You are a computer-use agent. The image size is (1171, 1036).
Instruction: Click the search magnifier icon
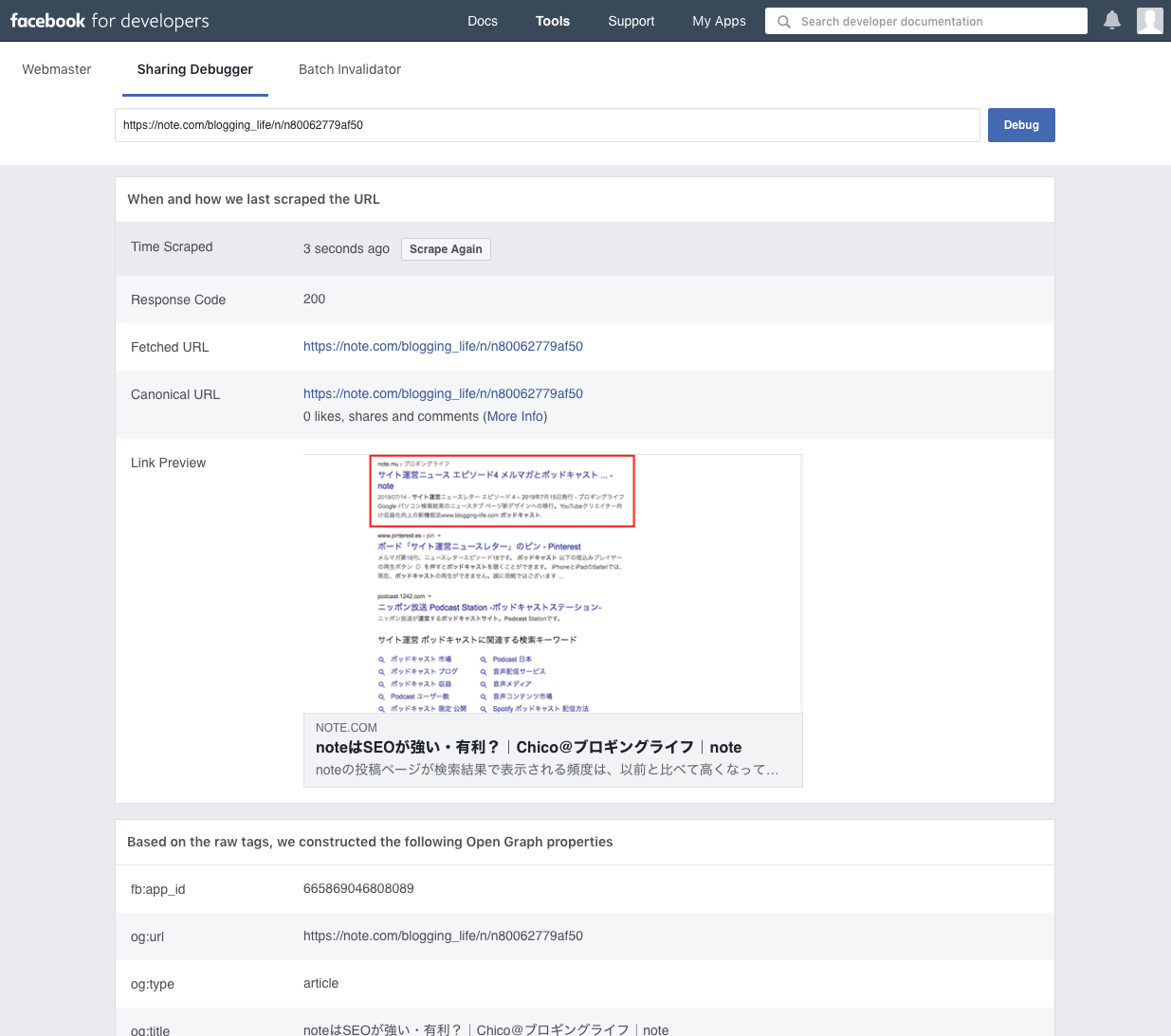coord(784,21)
